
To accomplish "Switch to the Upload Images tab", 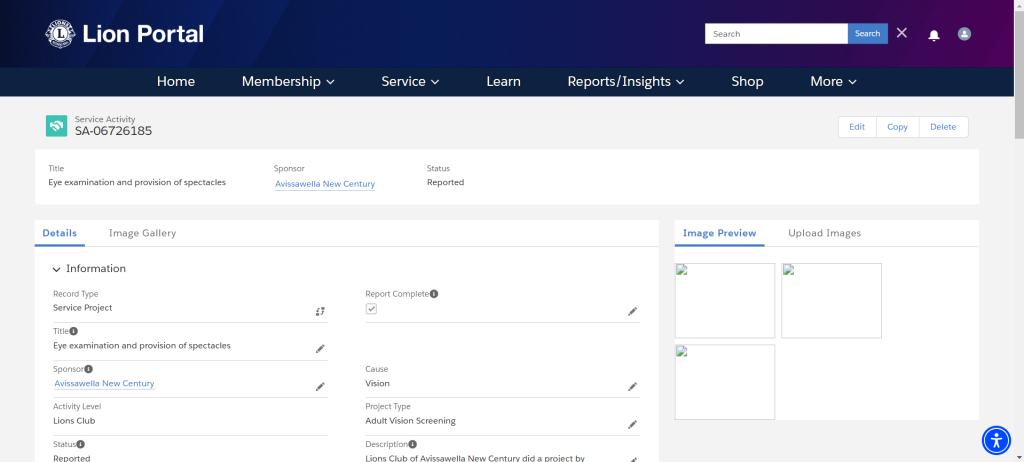I will coord(824,233).
